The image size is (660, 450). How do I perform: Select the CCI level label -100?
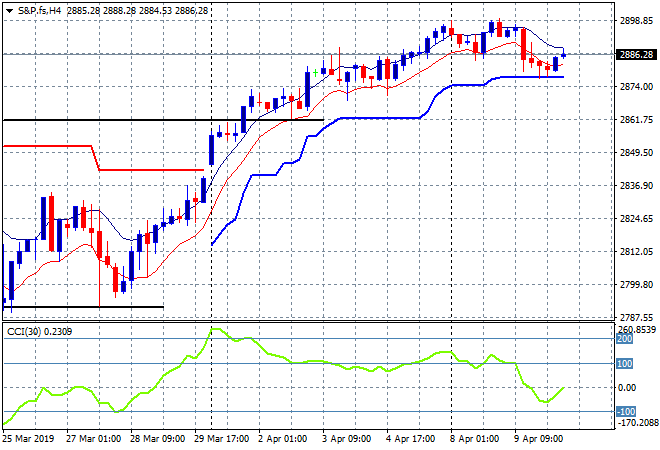click(x=626, y=412)
